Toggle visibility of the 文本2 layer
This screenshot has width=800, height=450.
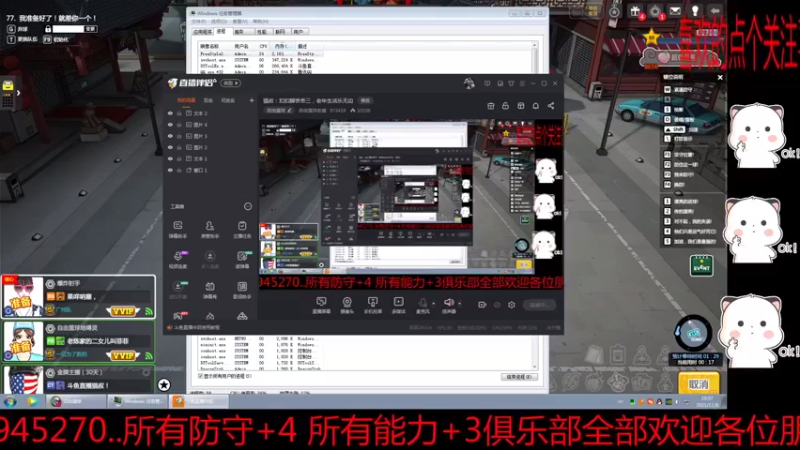click(x=170, y=113)
